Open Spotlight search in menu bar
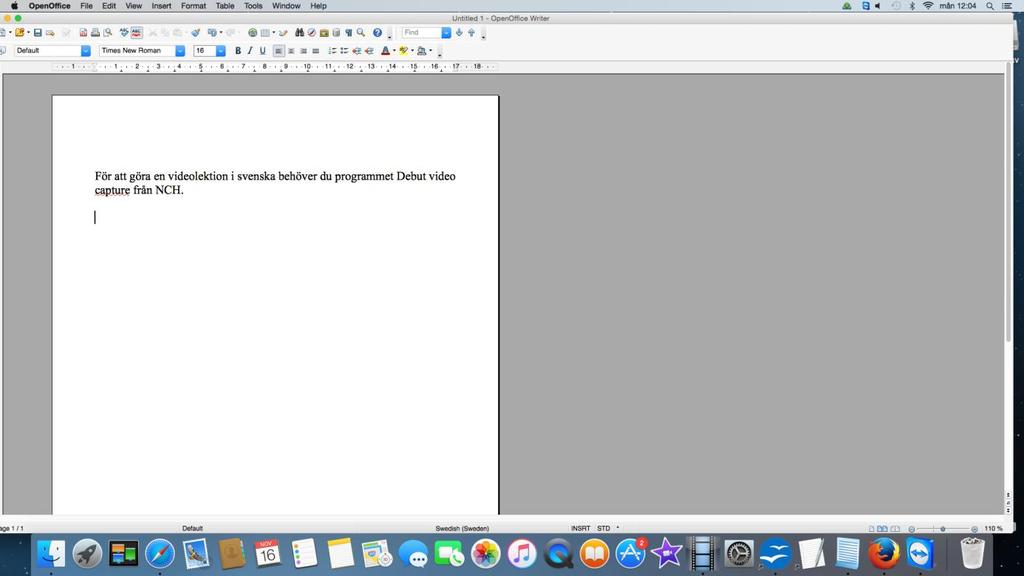The width and height of the screenshot is (1024, 576). click(990, 6)
